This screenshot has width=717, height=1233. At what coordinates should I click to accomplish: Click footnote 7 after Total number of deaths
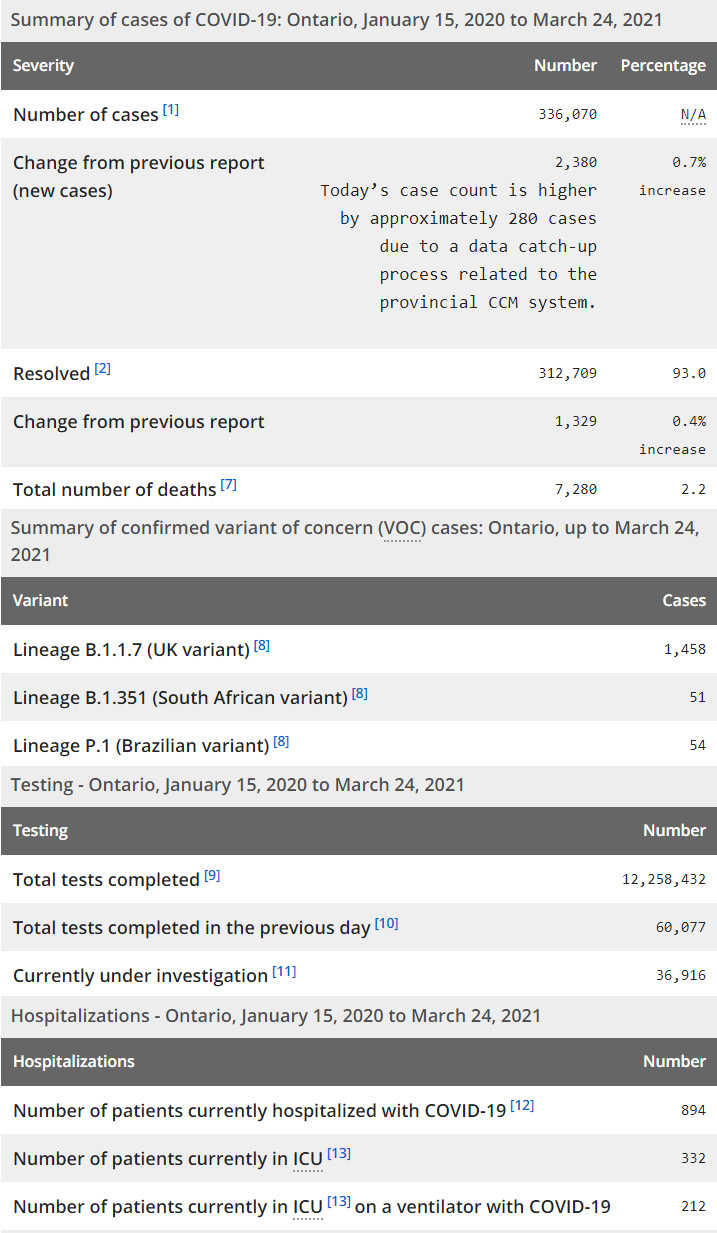click(228, 485)
